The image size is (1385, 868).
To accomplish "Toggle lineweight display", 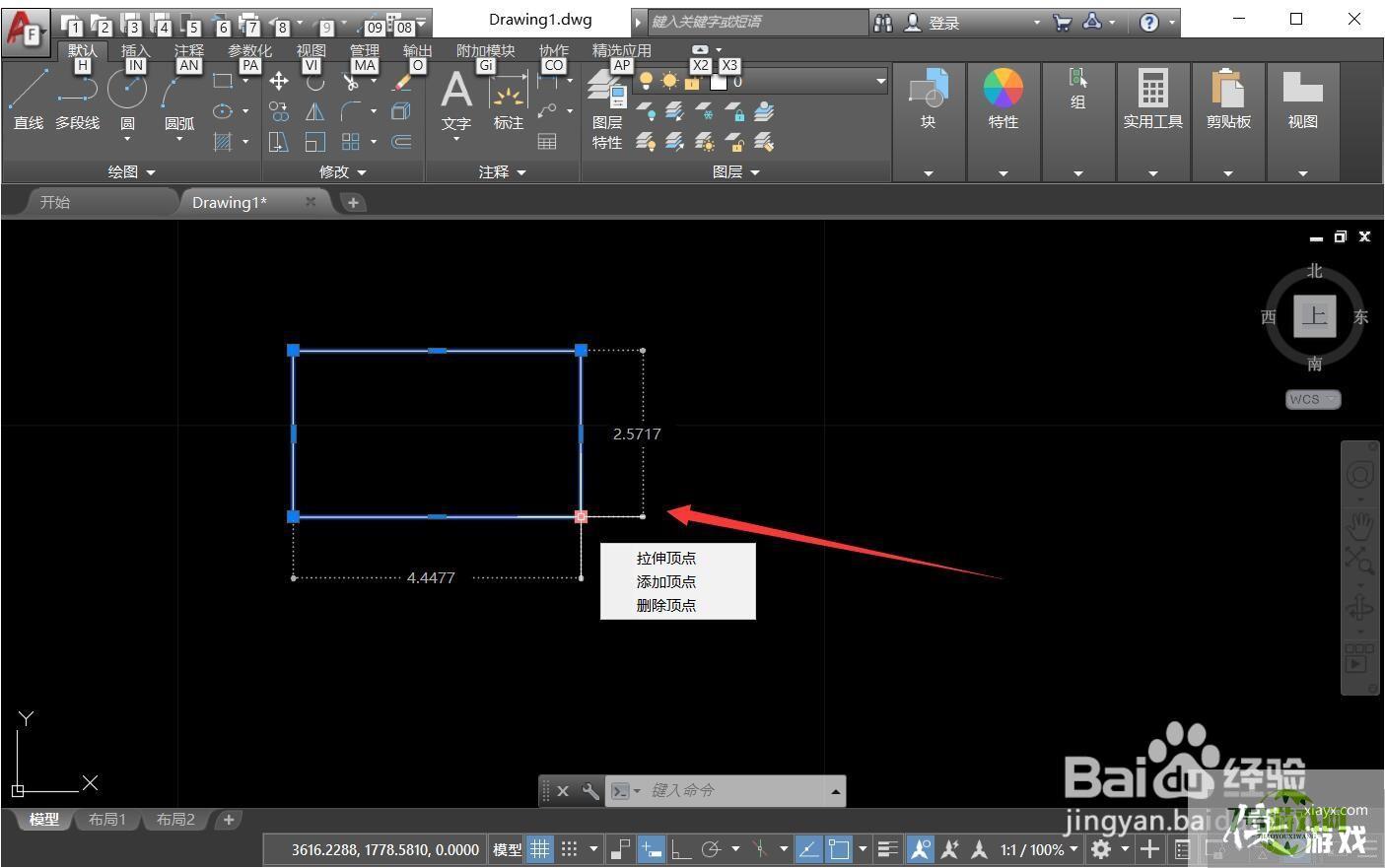I will pyautogui.click(x=887, y=849).
